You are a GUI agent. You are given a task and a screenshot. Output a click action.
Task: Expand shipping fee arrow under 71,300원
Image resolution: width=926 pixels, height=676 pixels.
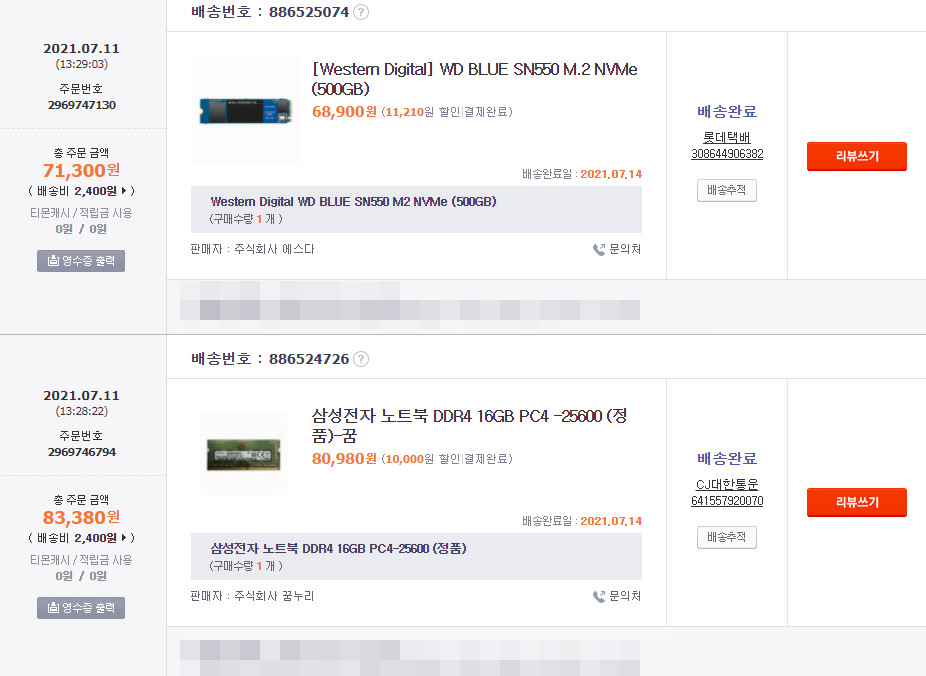click(x=124, y=191)
